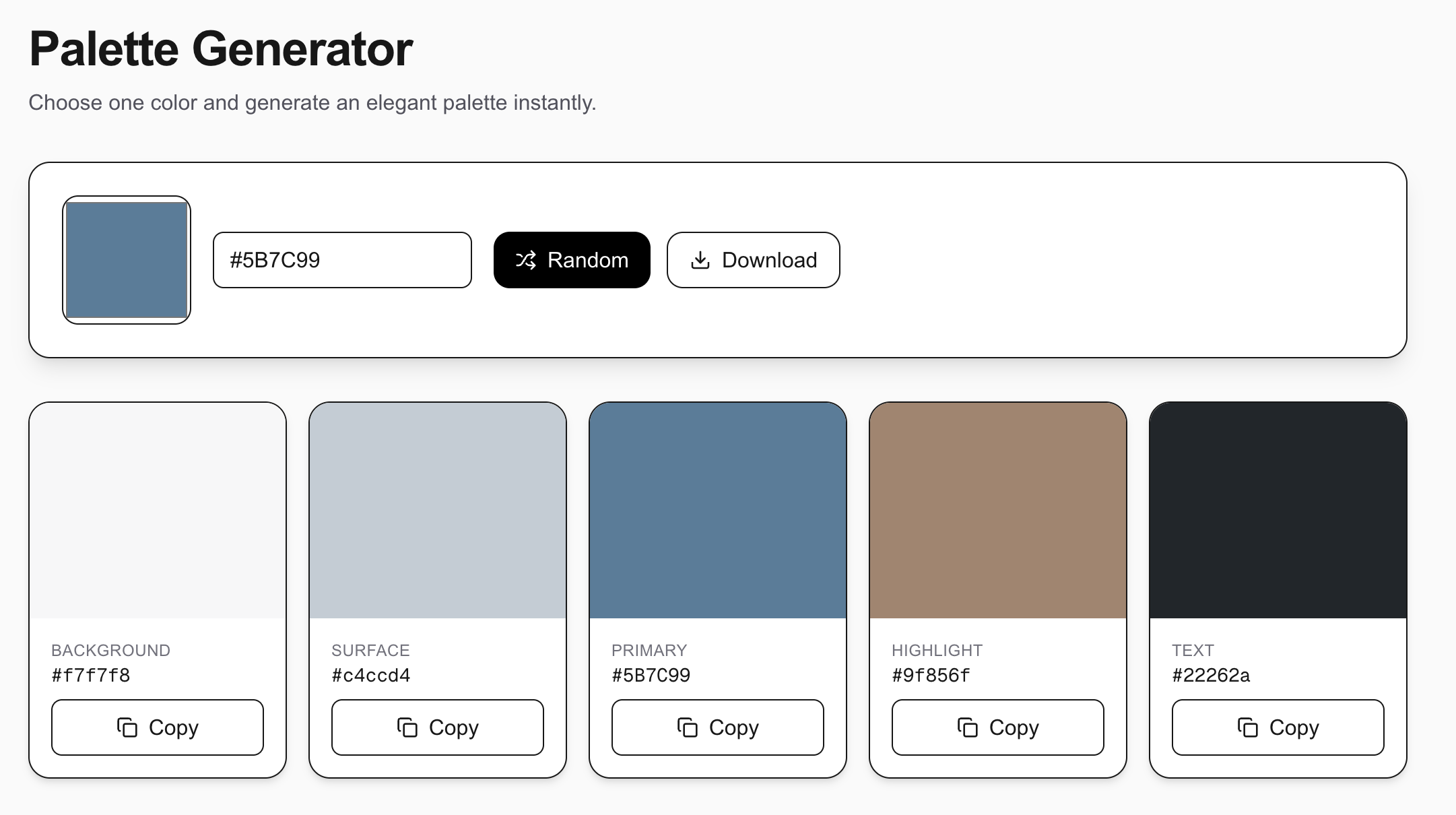Click the PRIMARY label
1456x815 pixels.
pos(649,650)
